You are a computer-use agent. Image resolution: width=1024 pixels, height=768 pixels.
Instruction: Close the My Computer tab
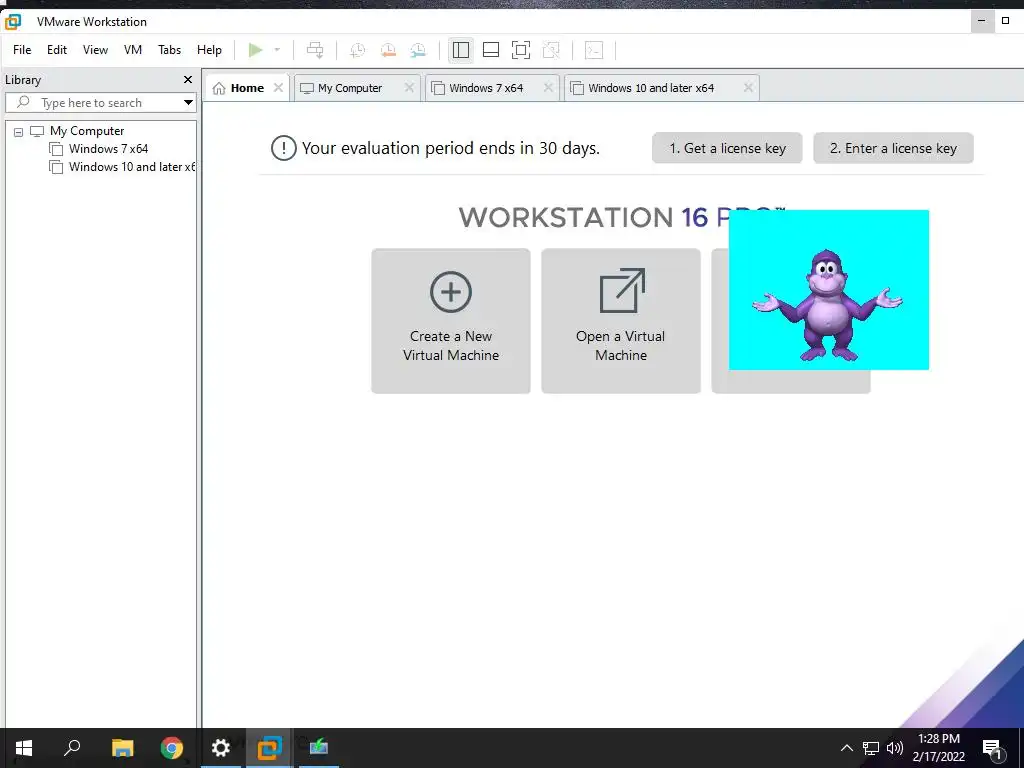point(409,88)
